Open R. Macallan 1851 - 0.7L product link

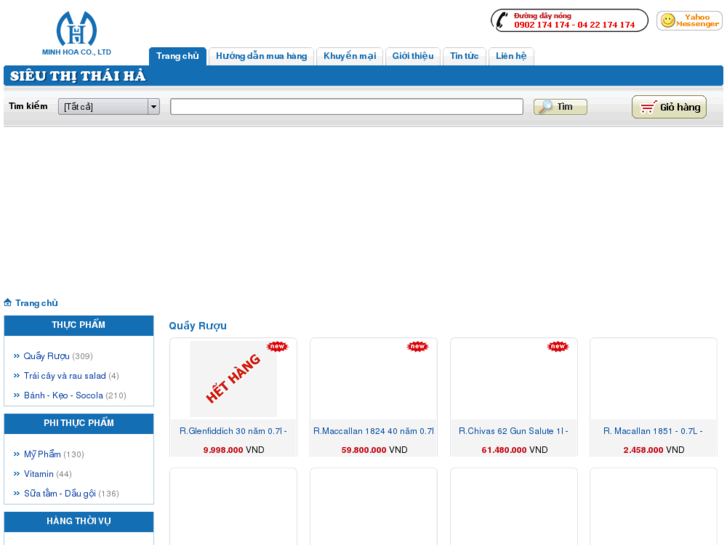[653, 431]
